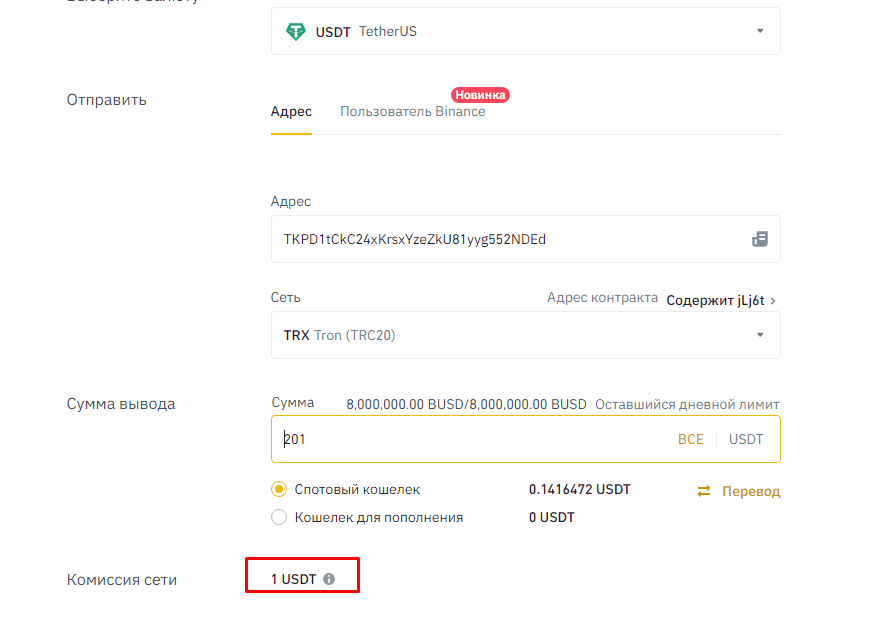This screenshot has height=619, width=870.
Task: Select Кошелек для пополнения radio button
Action: click(x=279, y=517)
